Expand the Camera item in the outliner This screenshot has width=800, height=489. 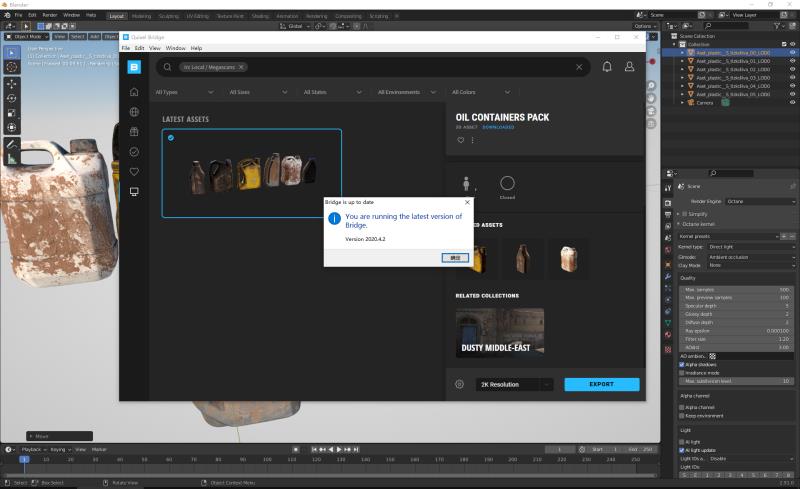[x=683, y=103]
